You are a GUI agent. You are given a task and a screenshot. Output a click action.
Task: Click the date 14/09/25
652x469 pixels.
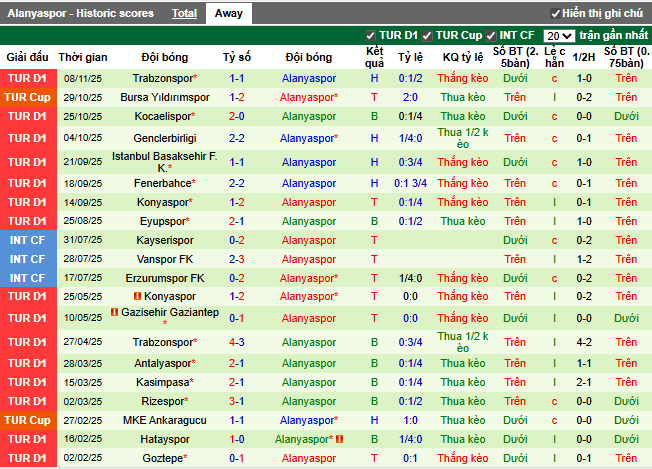(83, 202)
